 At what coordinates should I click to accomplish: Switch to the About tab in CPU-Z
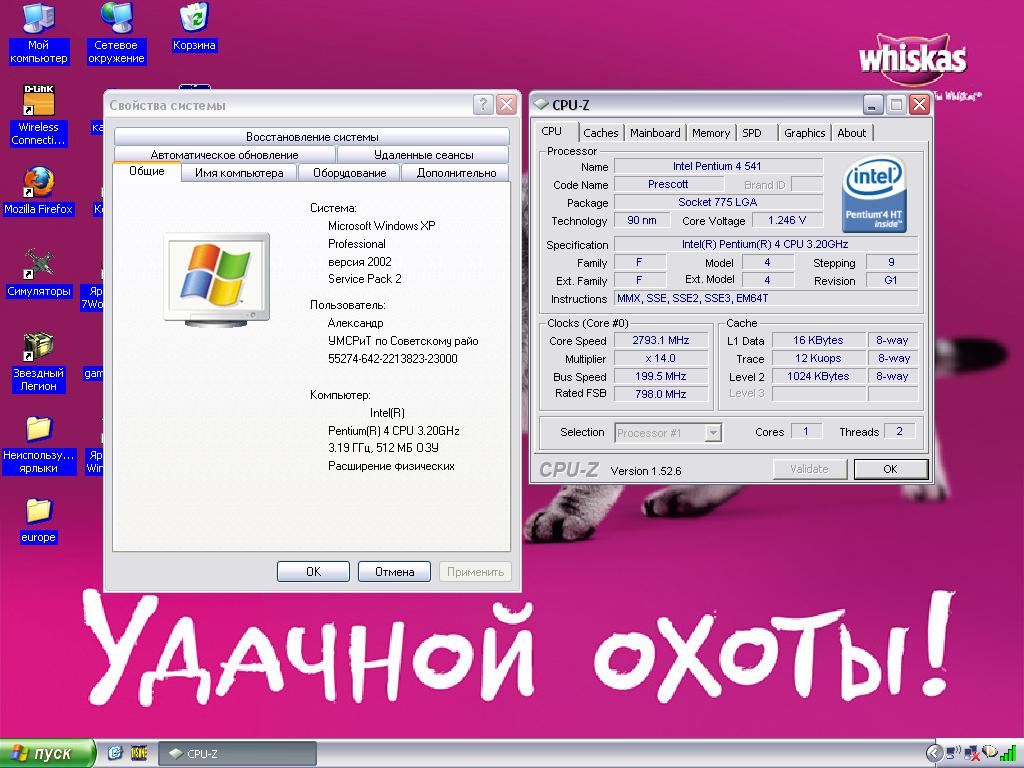click(852, 133)
